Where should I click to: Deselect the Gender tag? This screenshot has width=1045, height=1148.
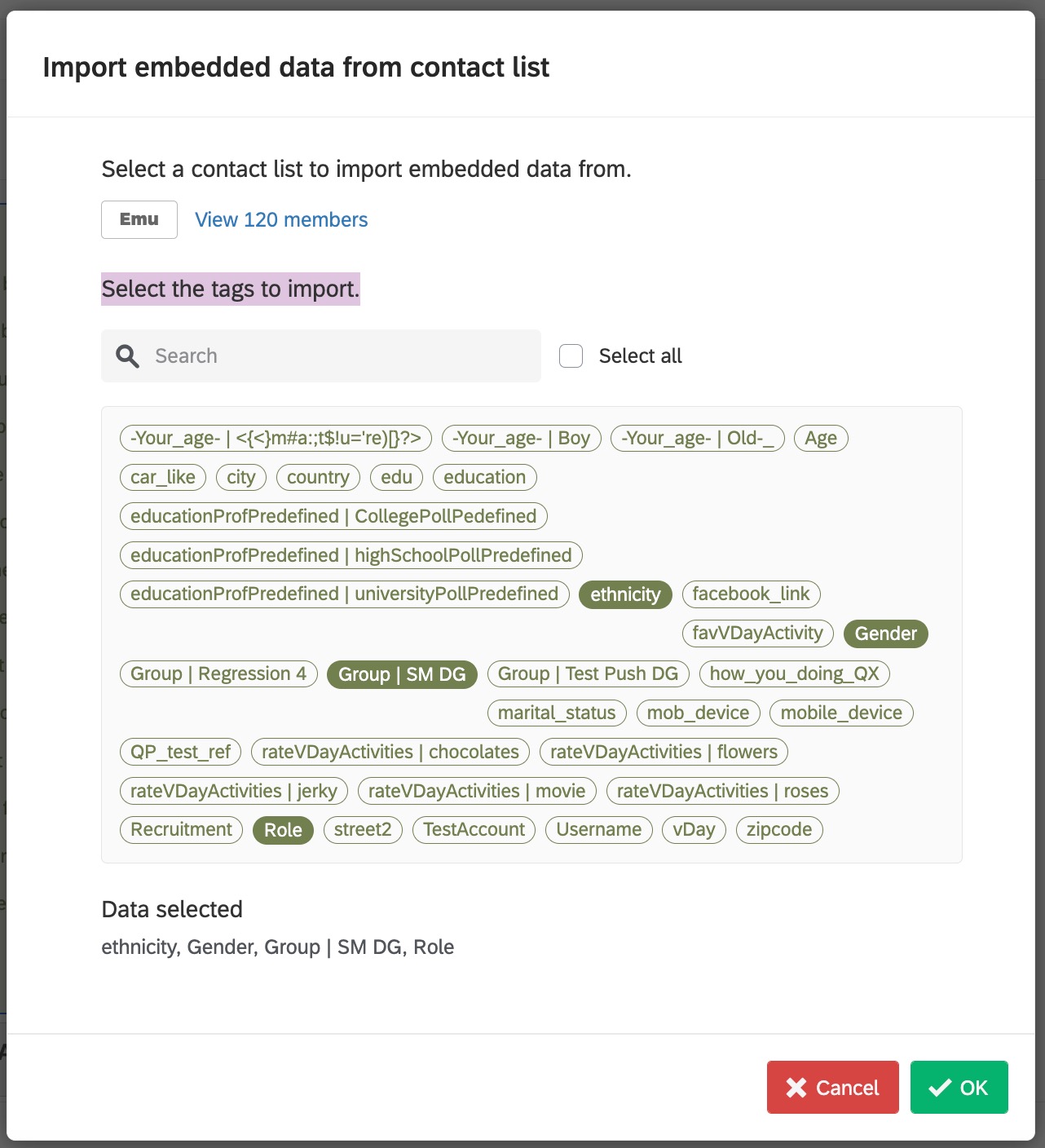point(885,634)
